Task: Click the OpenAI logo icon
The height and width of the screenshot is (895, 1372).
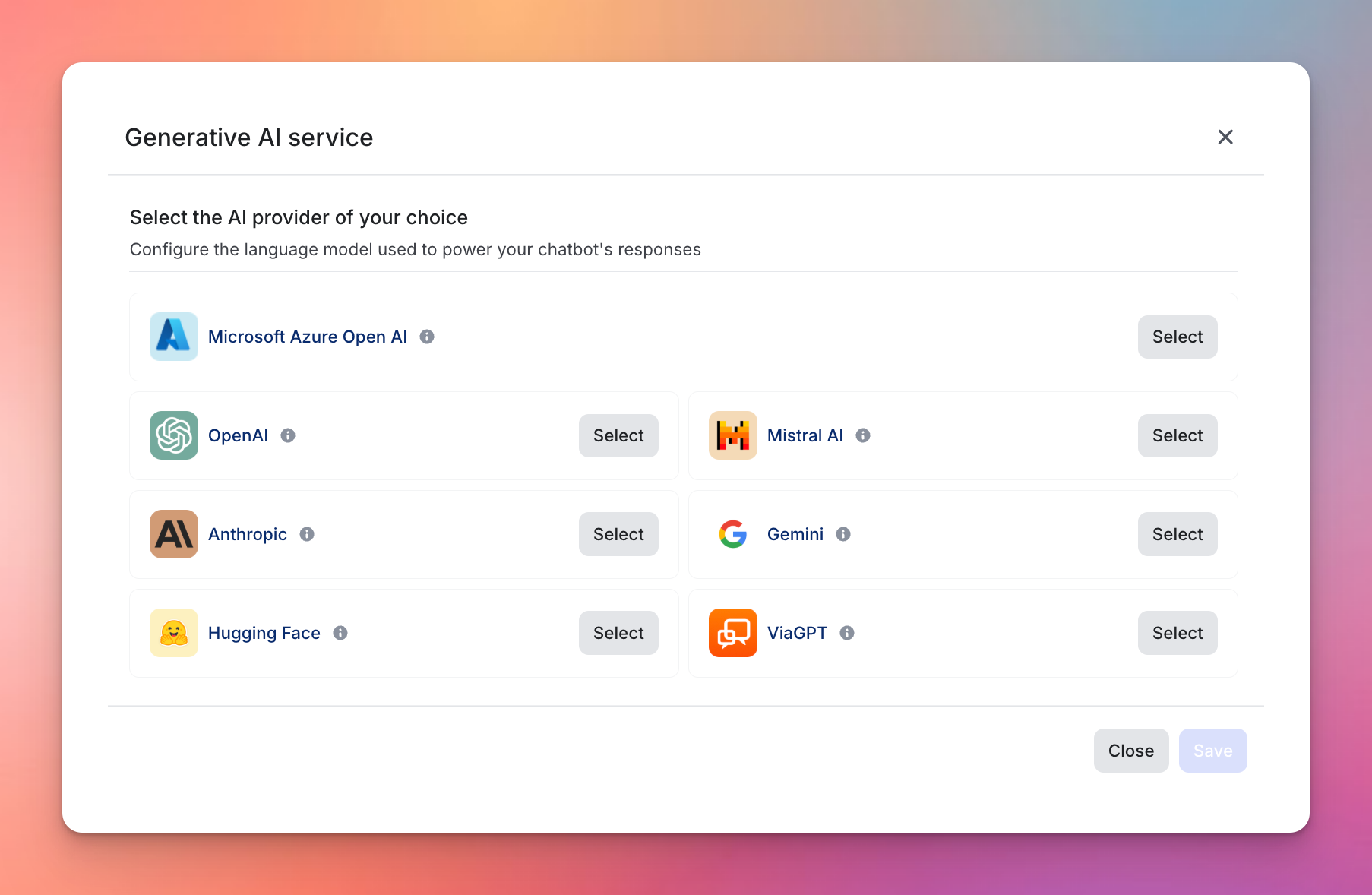Action: pyautogui.click(x=174, y=435)
